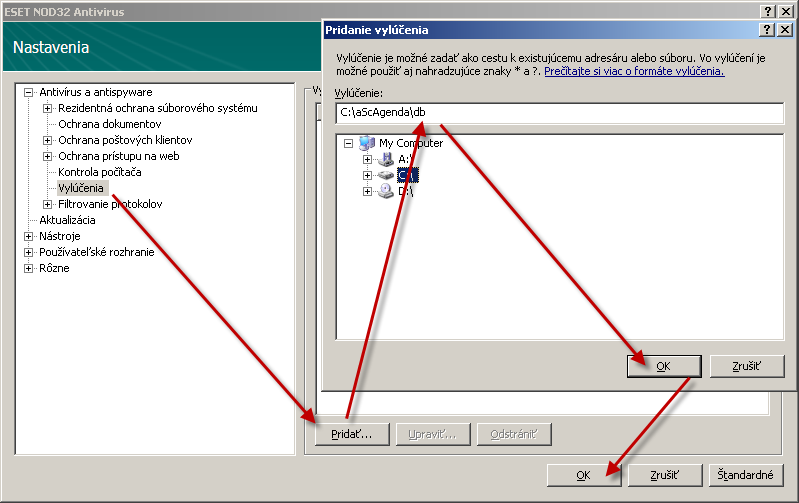The height and width of the screenshot is (503, 799).
Task: Select Používateľské rozhranie item
Action: pyautogui.click(x=96, y=252)
